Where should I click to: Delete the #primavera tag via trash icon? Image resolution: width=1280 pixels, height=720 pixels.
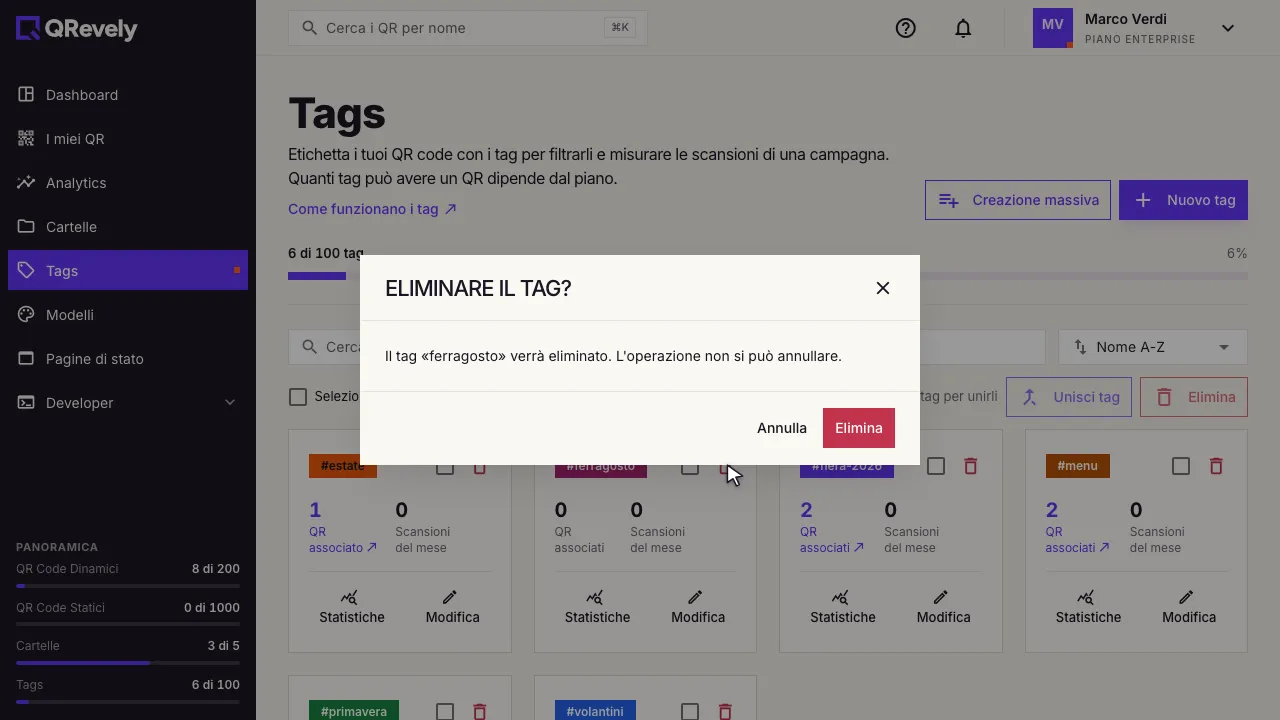coord(479,712)
